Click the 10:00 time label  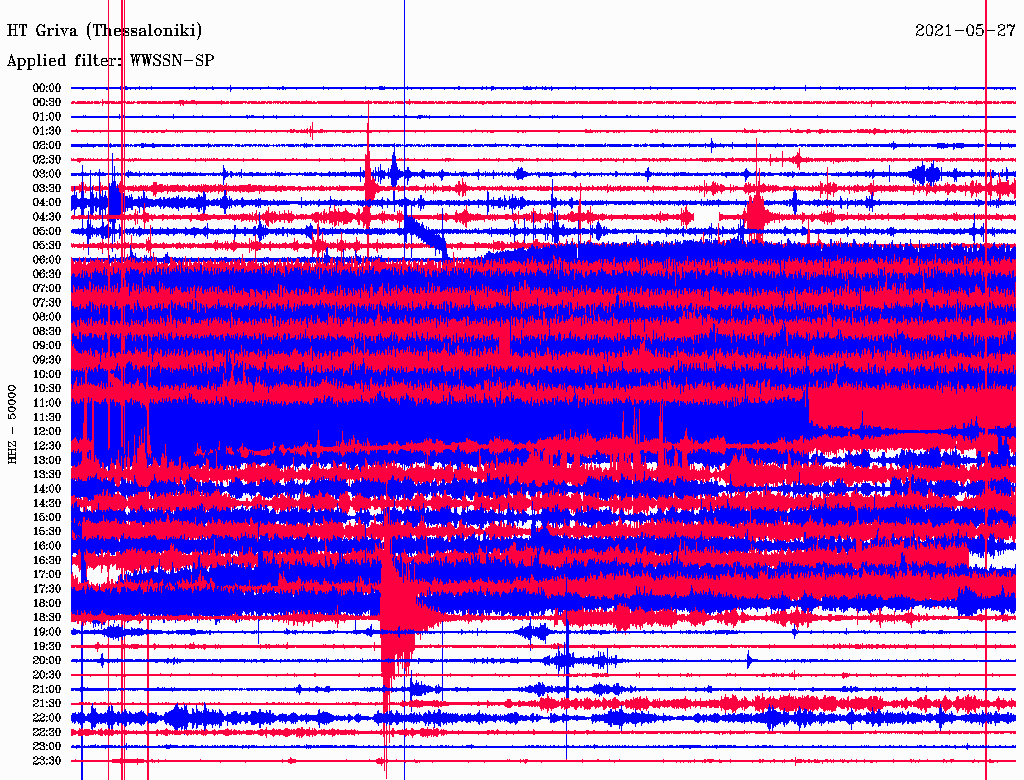tap(47, 374)
